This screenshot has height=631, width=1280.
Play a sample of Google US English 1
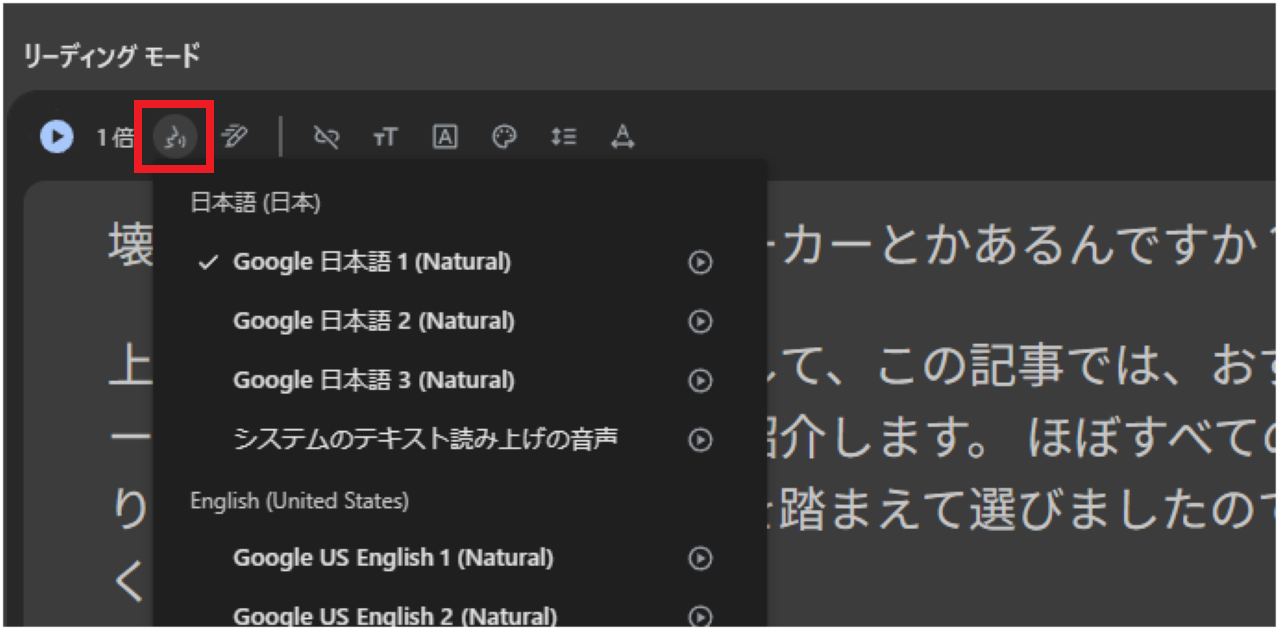pyautogui.click(x=700, y=558)
